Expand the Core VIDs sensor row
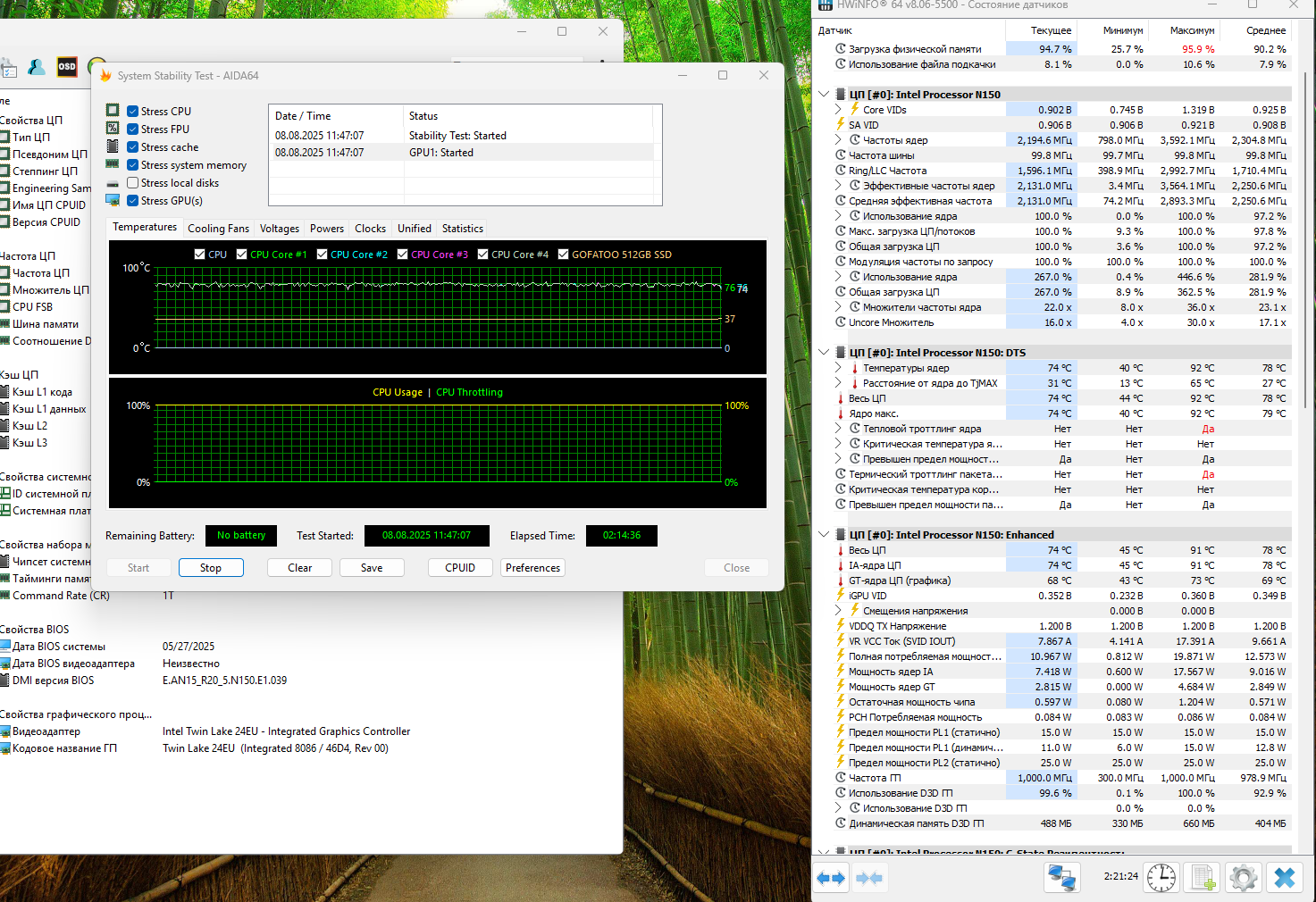1316x902 pixels. pyautogui.click(x=838, y=110)
